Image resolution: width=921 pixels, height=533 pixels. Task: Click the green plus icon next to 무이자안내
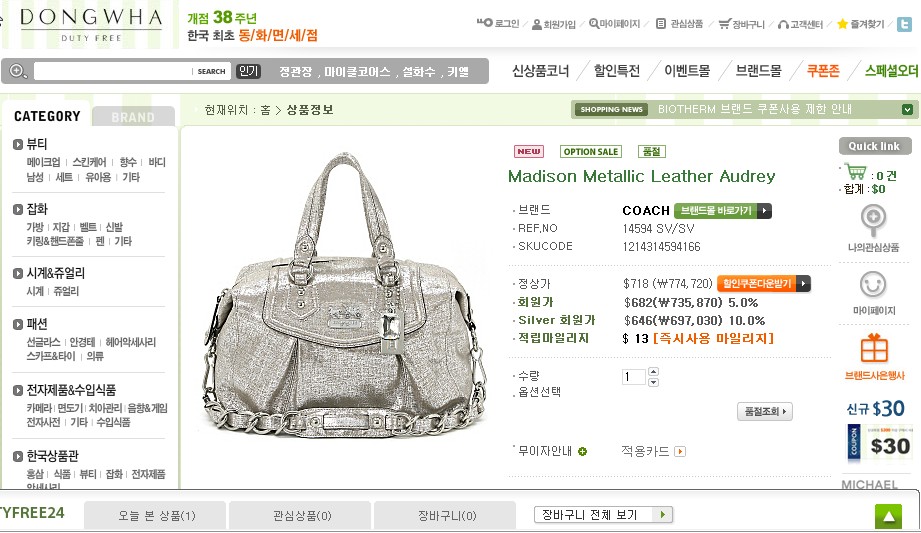582,451
